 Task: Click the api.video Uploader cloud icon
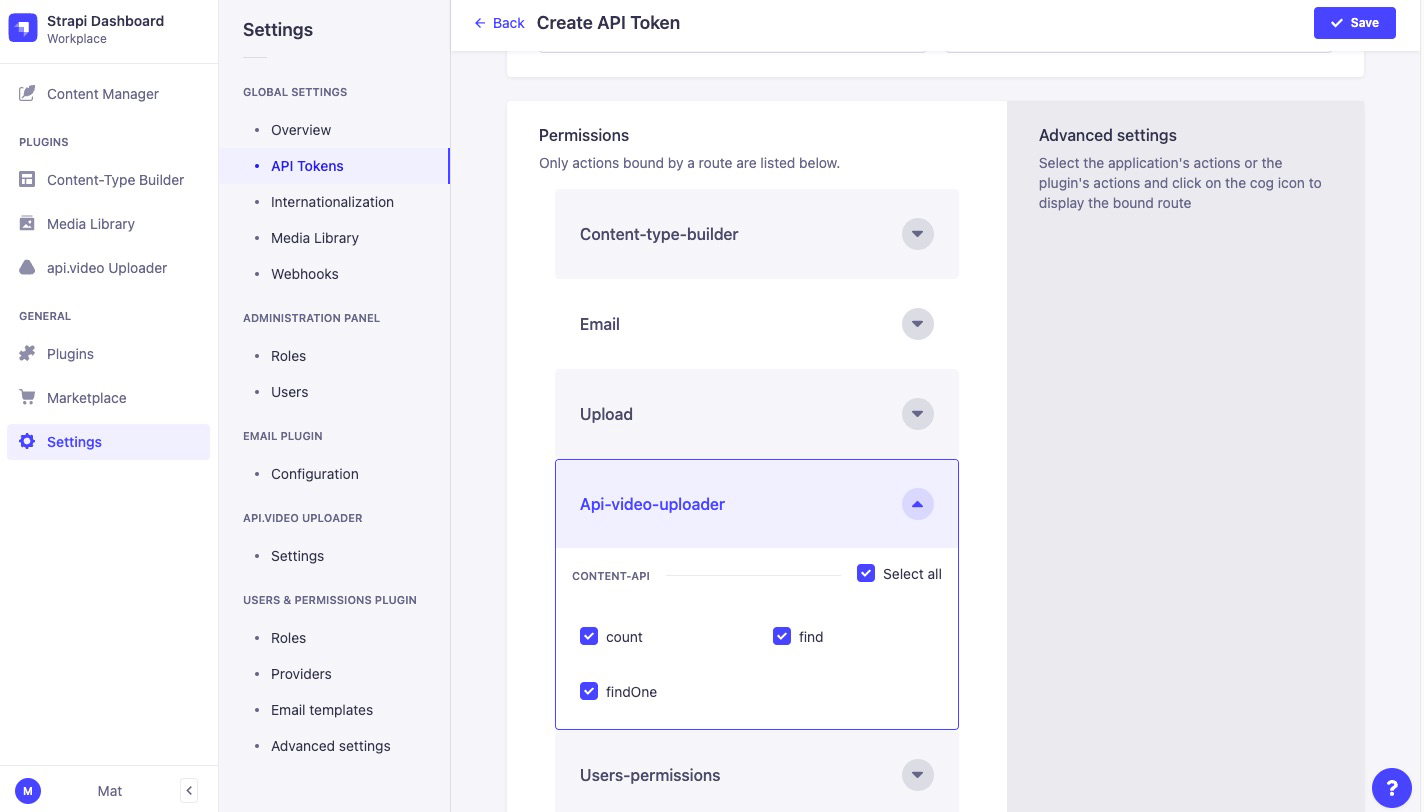coord(27,268)
